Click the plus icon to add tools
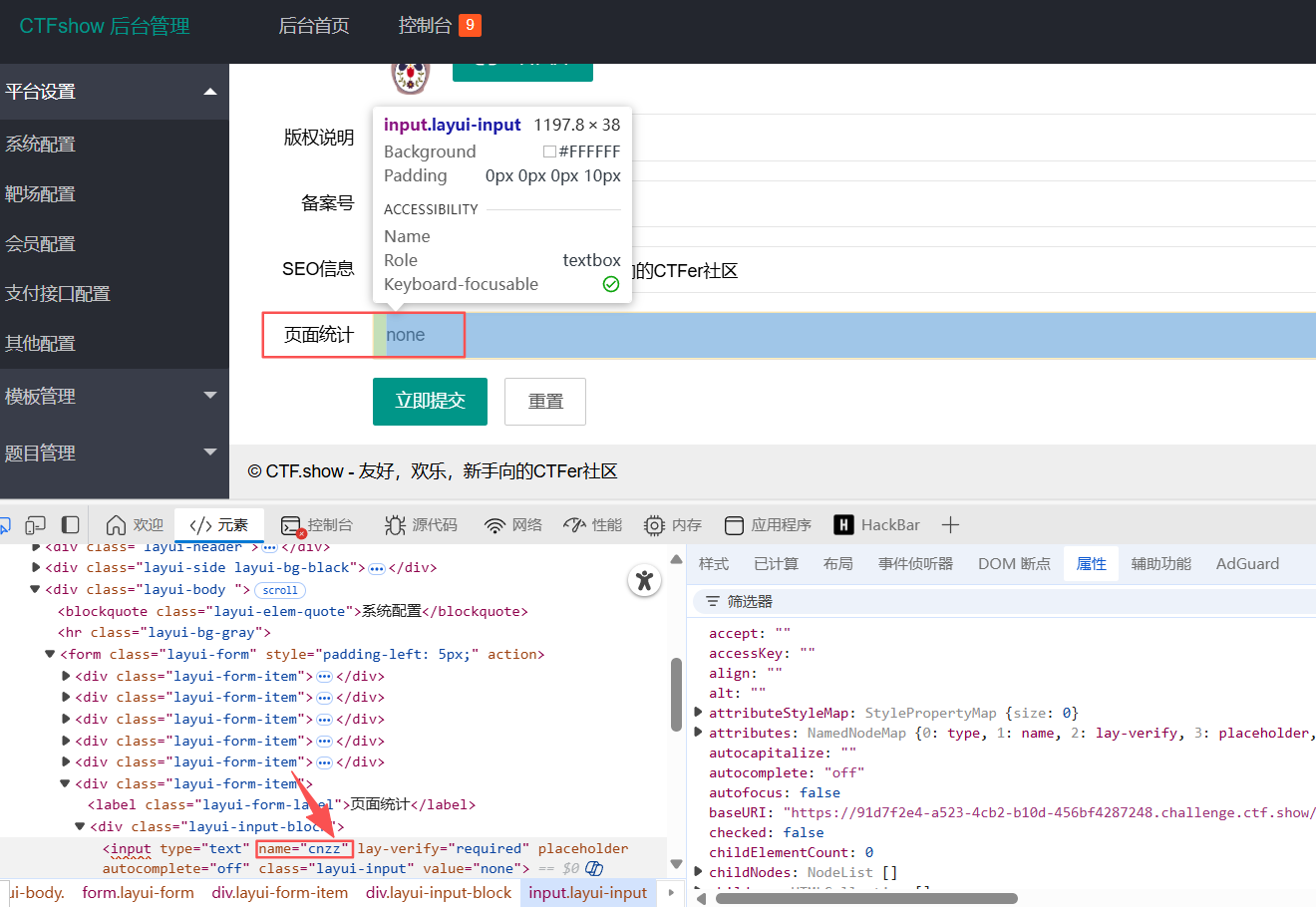The image size is (1316, 907). 950,525
